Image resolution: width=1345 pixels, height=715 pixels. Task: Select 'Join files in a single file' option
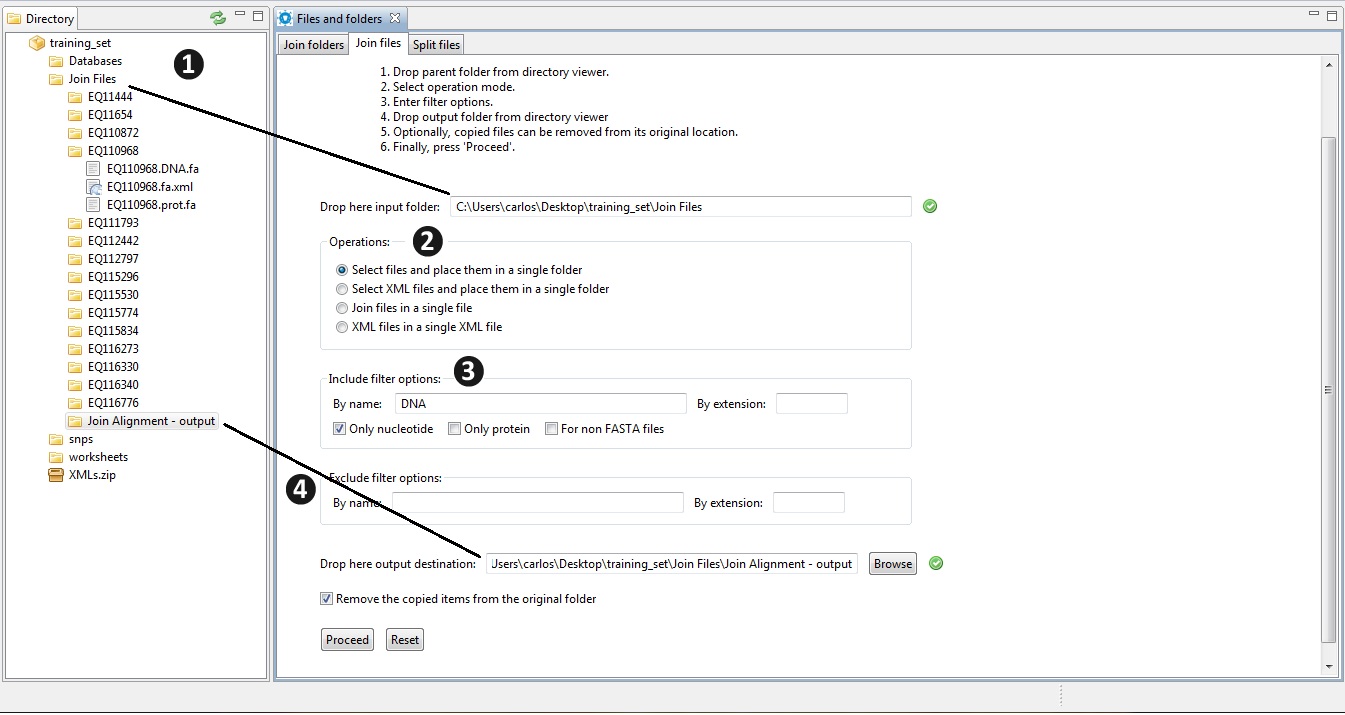click(x=342, y=308)
